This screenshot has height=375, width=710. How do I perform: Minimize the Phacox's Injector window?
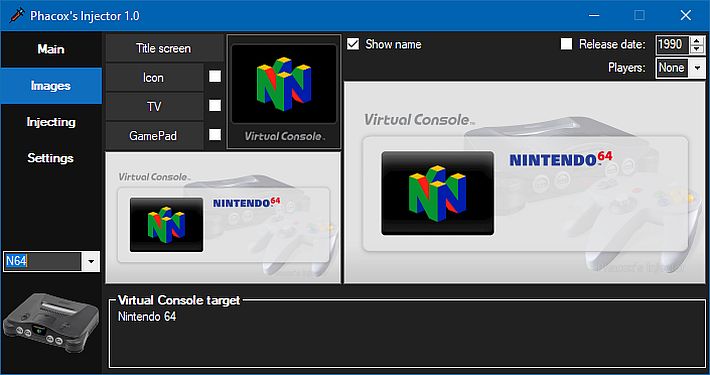594,15
